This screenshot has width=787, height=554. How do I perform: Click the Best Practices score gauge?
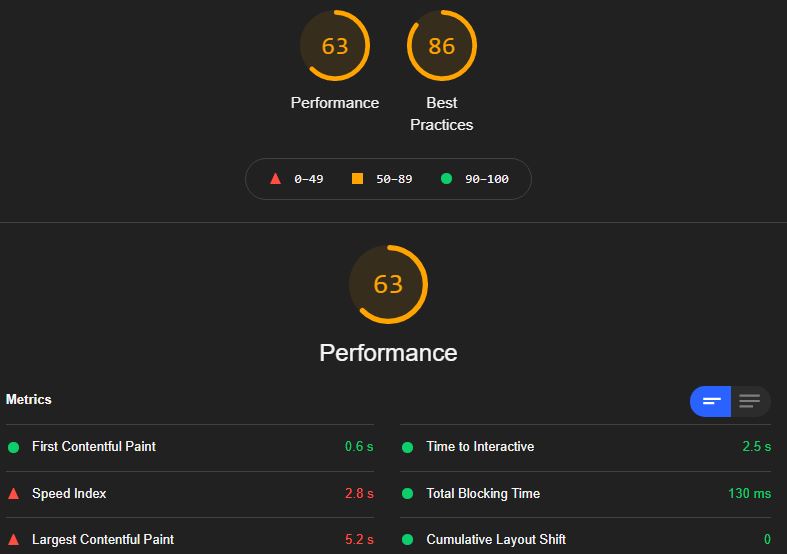[x=442, y=46]
